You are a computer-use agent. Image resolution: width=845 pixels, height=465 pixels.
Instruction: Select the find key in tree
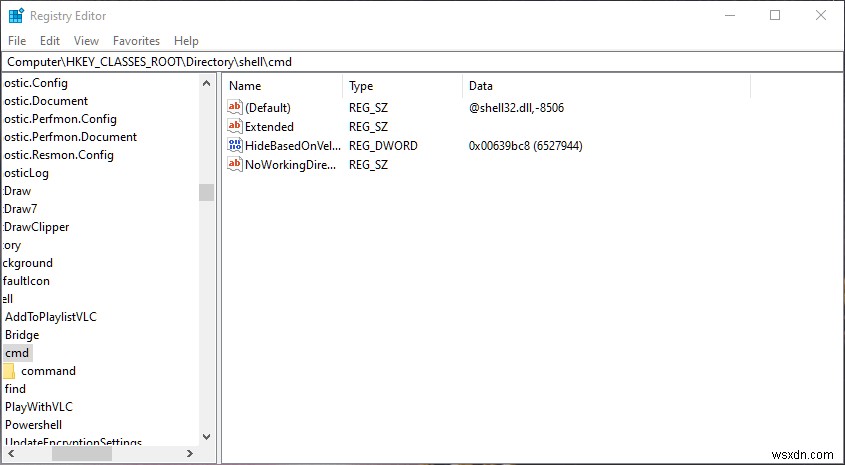15,388
